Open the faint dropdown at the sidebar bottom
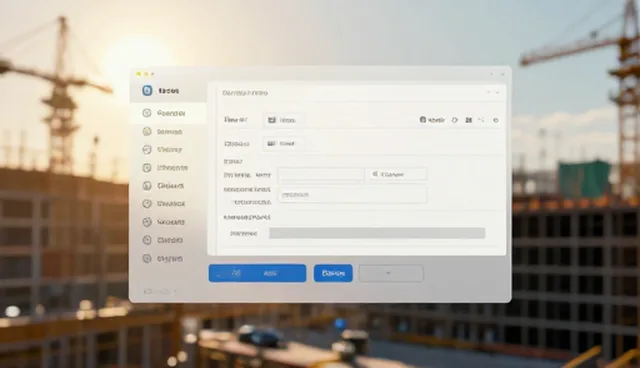 (x=160, y=291)
